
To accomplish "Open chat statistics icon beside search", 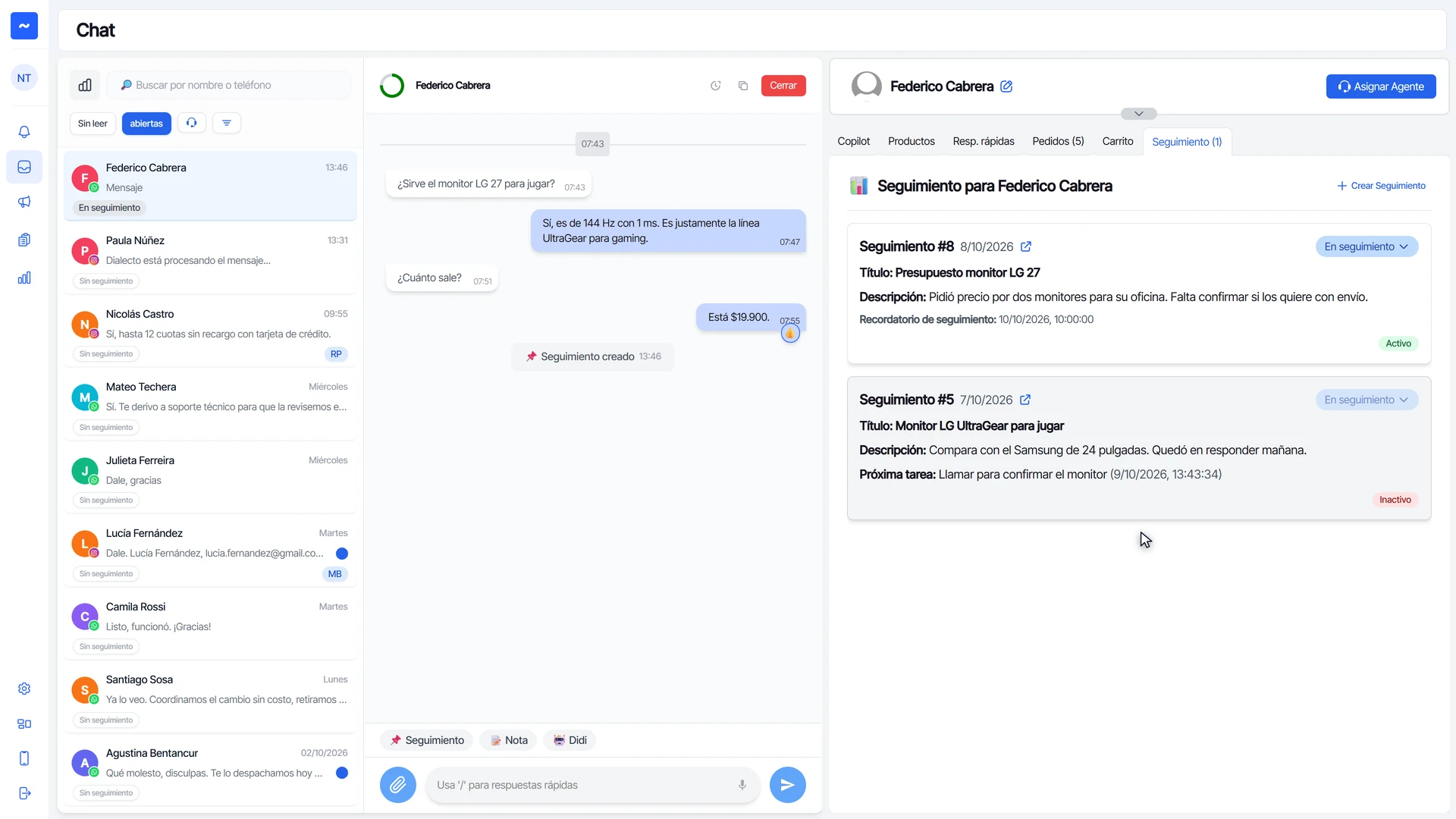I will pos(85,85).
